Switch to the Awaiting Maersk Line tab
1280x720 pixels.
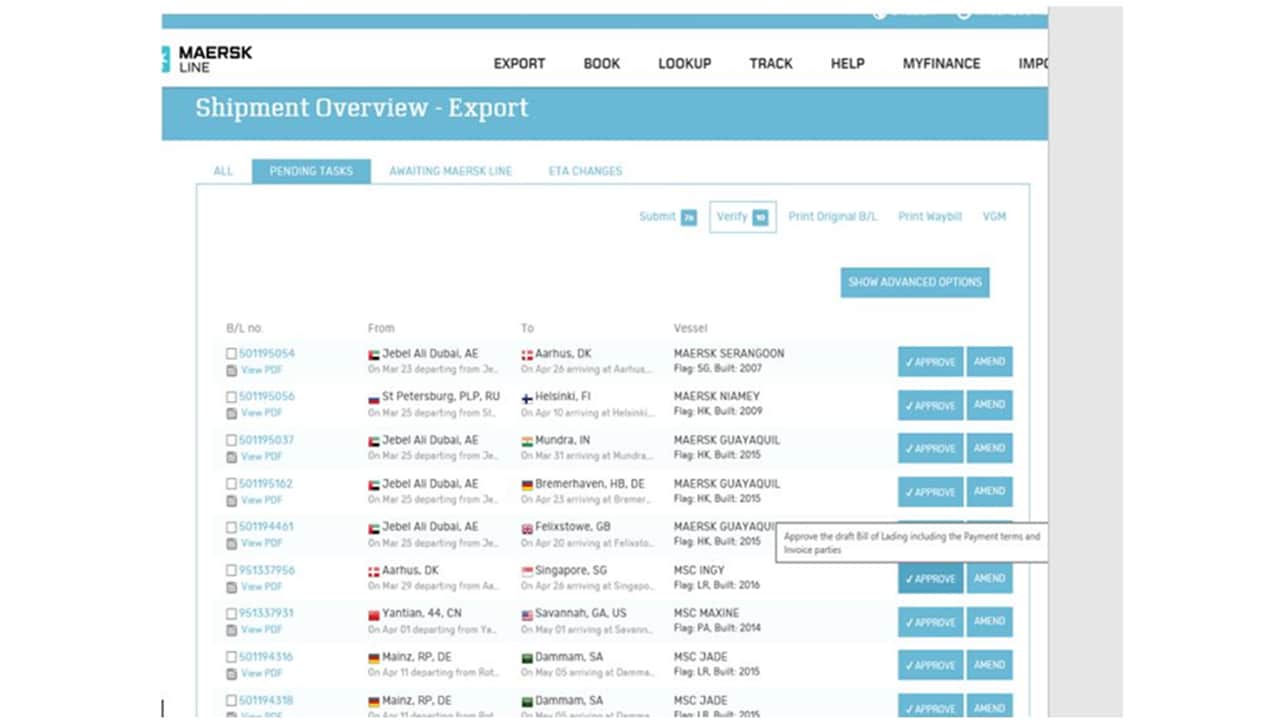coord(450,171)
